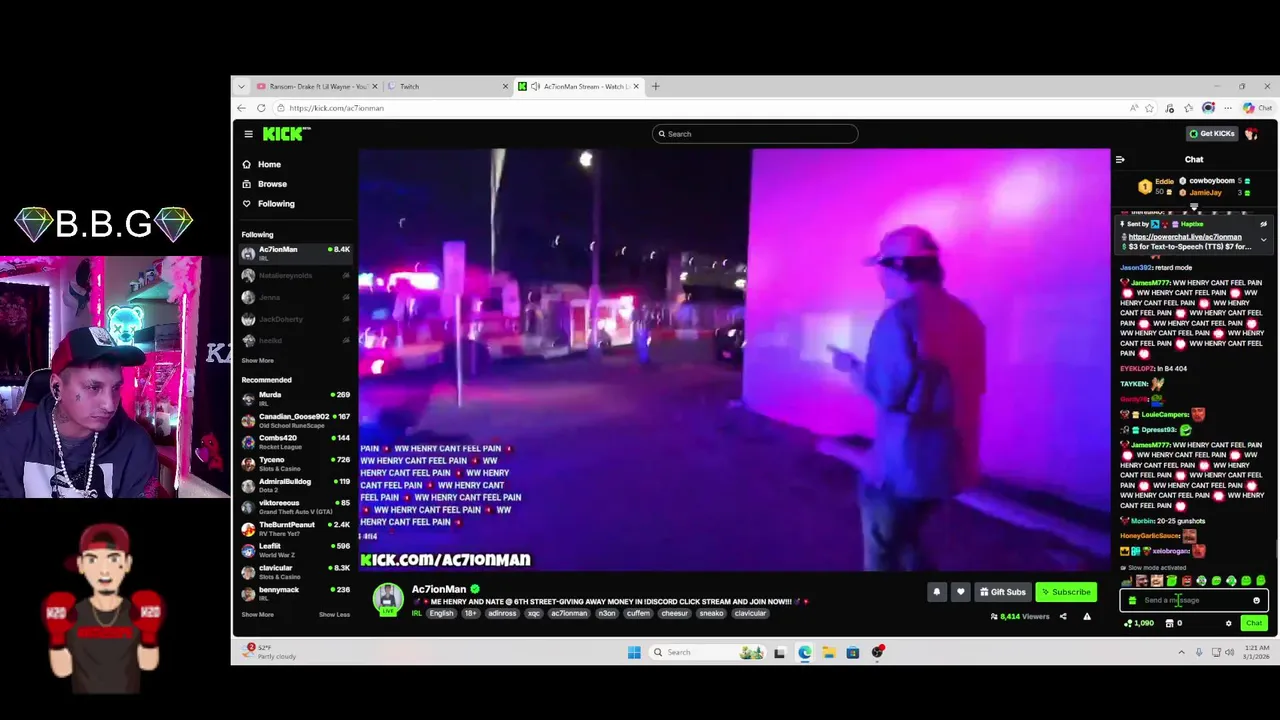Open Tyceno recommended channel
Image resolution: width=1280 pixels, height=720 pixels.
(296, 463)
